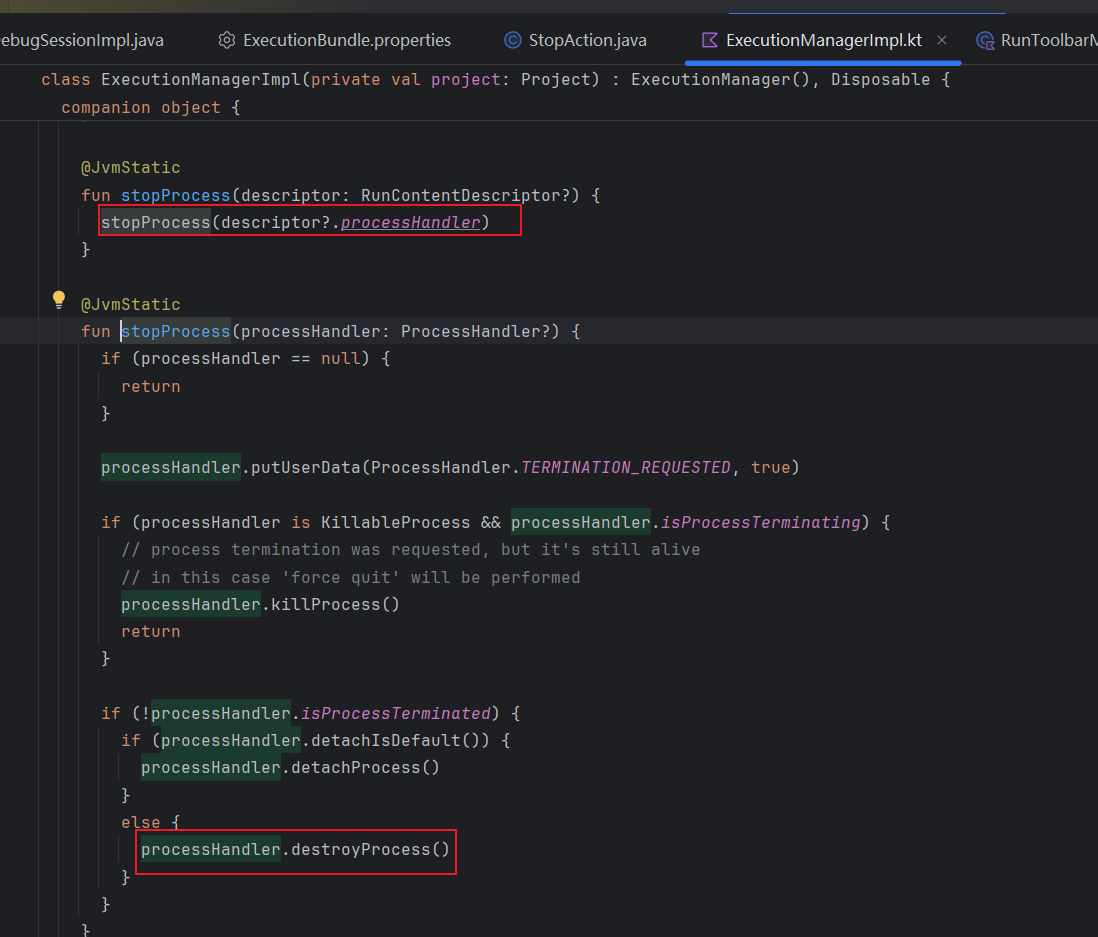
Task: Click the icon of the RunToolbar tab
Action: [985, 41]
